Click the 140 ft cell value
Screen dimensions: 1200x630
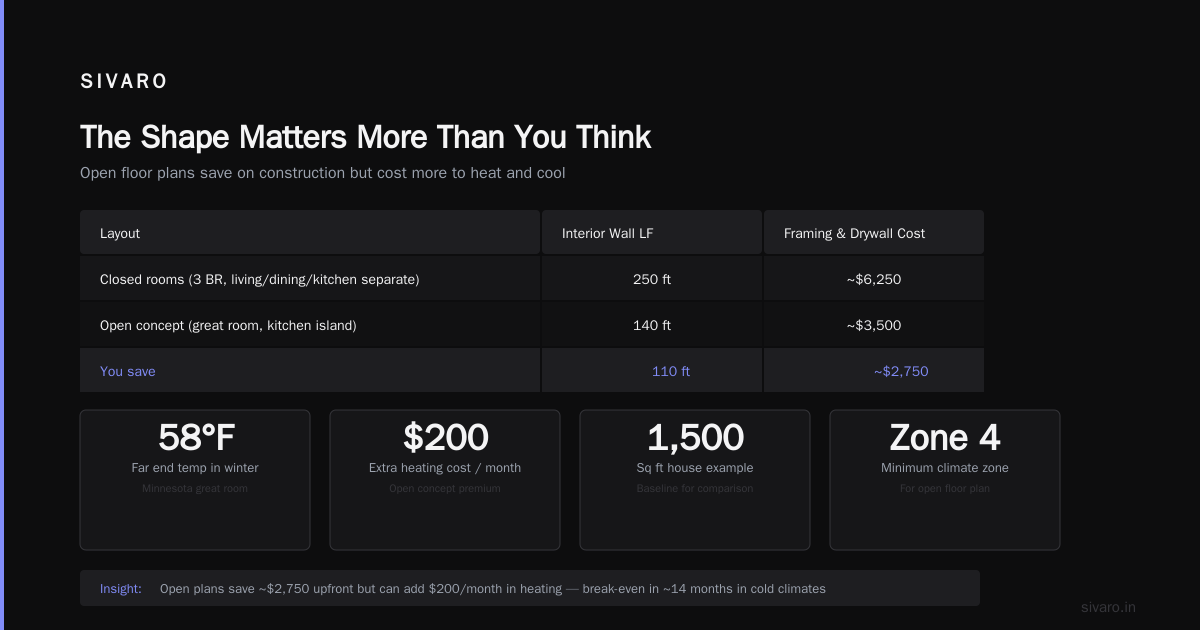(x=652, y=325)
